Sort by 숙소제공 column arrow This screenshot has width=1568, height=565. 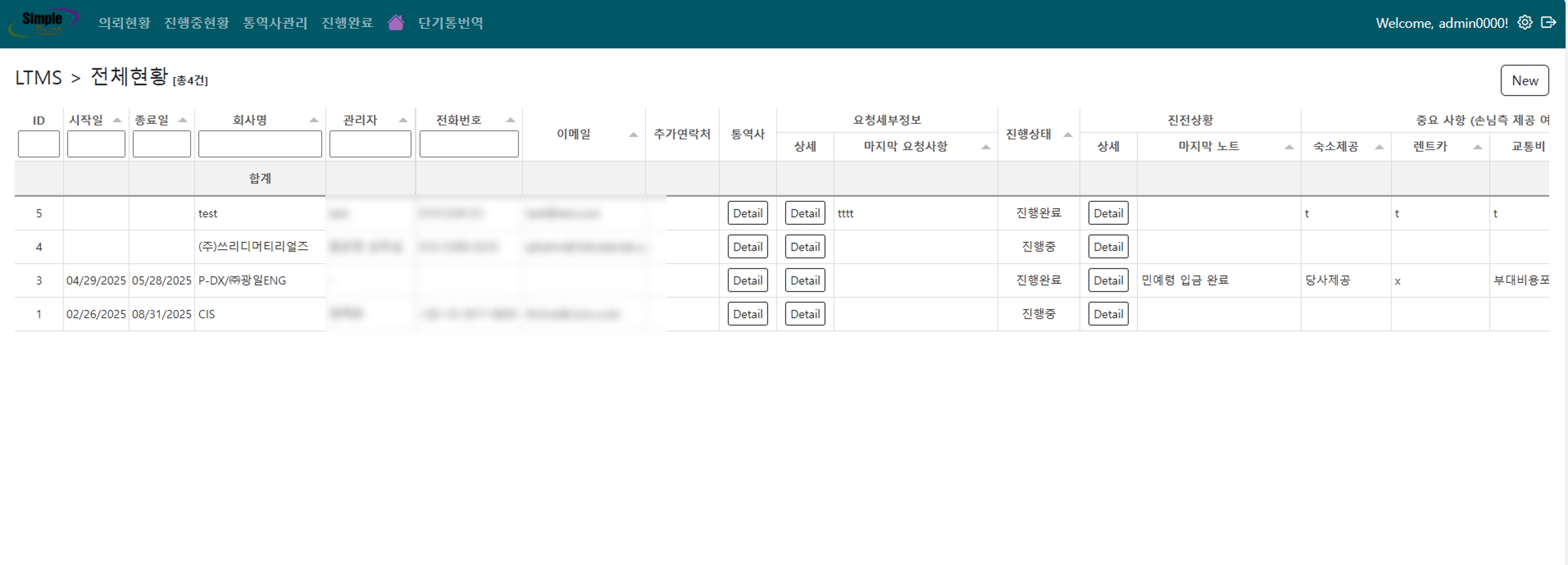click(1379, 147)
